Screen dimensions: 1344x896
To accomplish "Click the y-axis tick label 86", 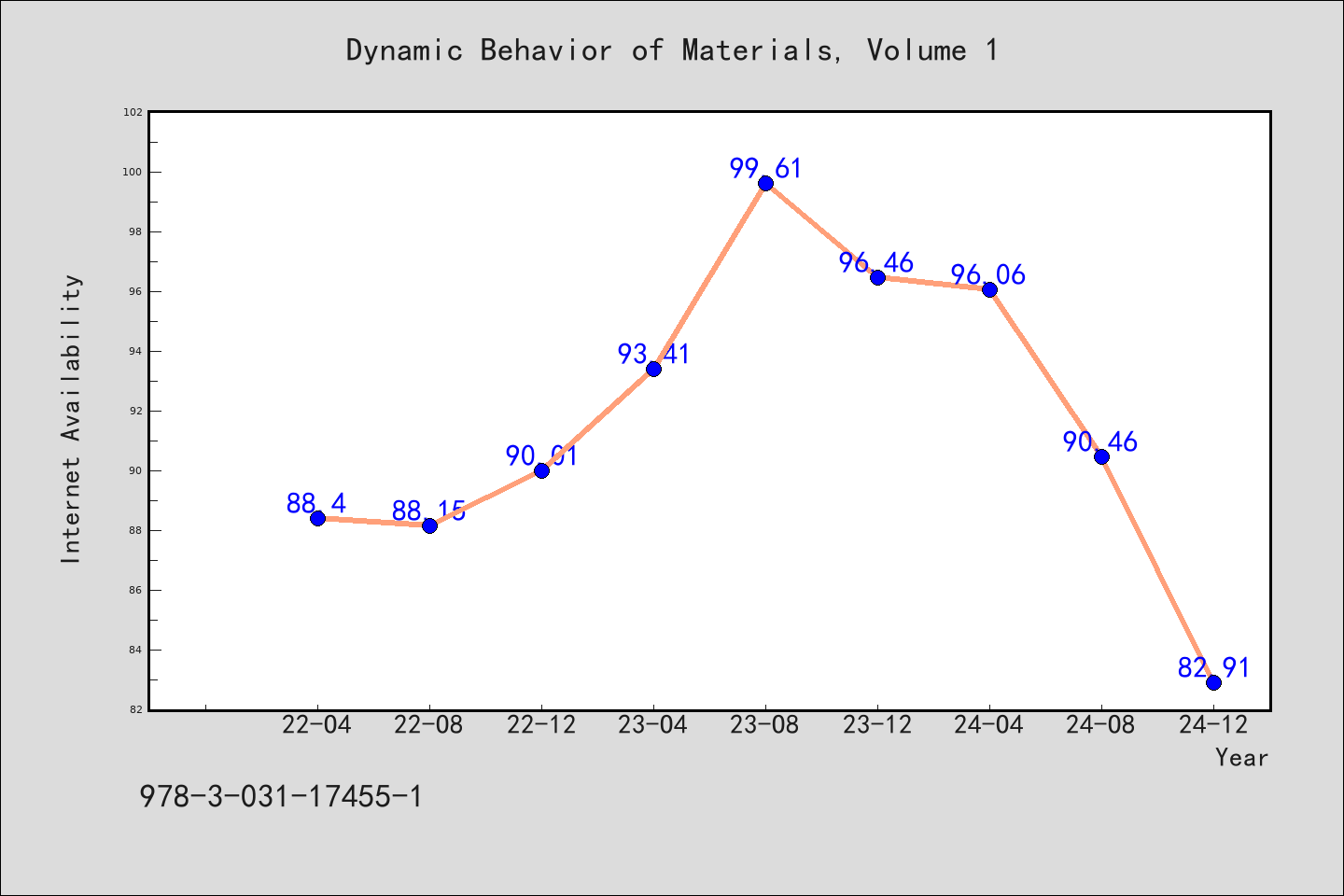I will coord(136,590).
